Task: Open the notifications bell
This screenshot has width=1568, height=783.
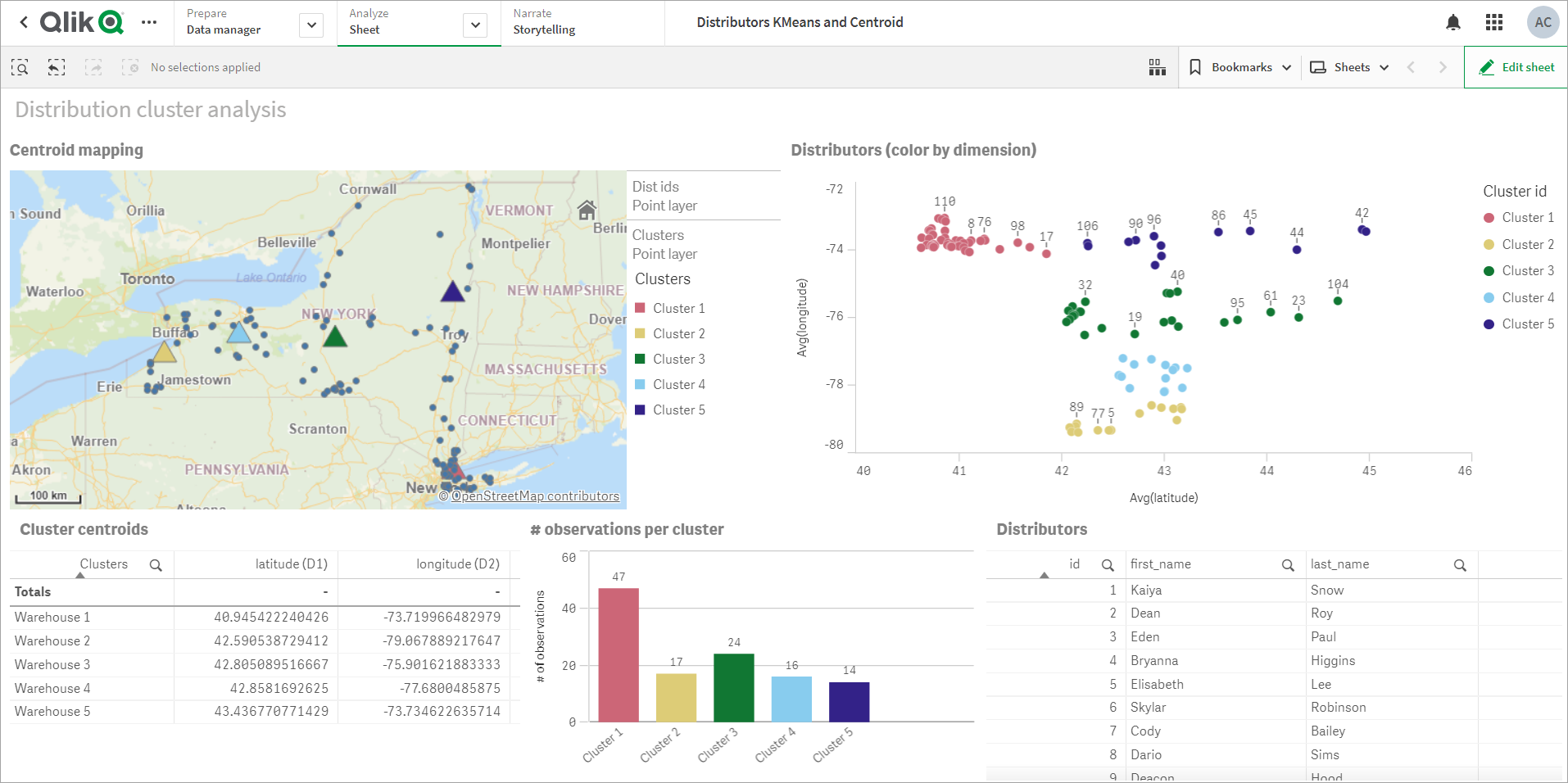Action: tap(1454, 22)
